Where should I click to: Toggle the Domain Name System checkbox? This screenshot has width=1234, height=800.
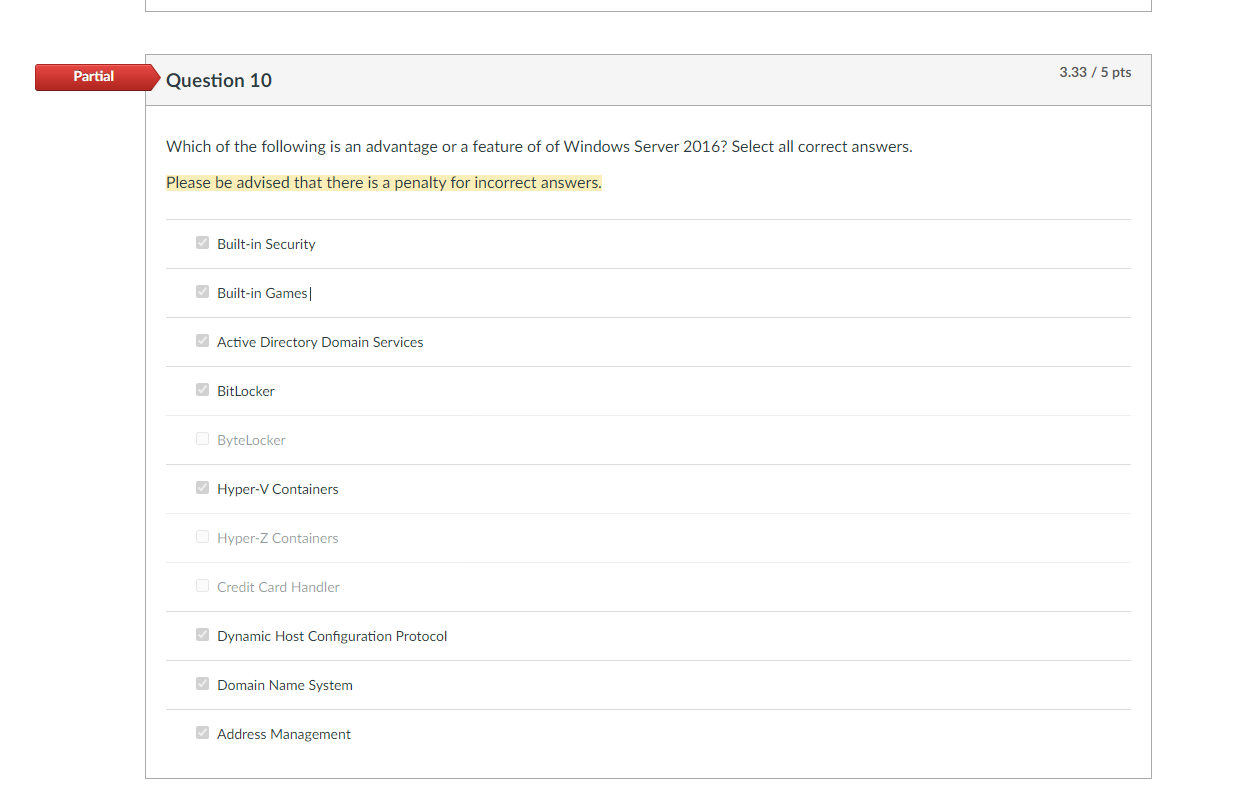(202, 684)
